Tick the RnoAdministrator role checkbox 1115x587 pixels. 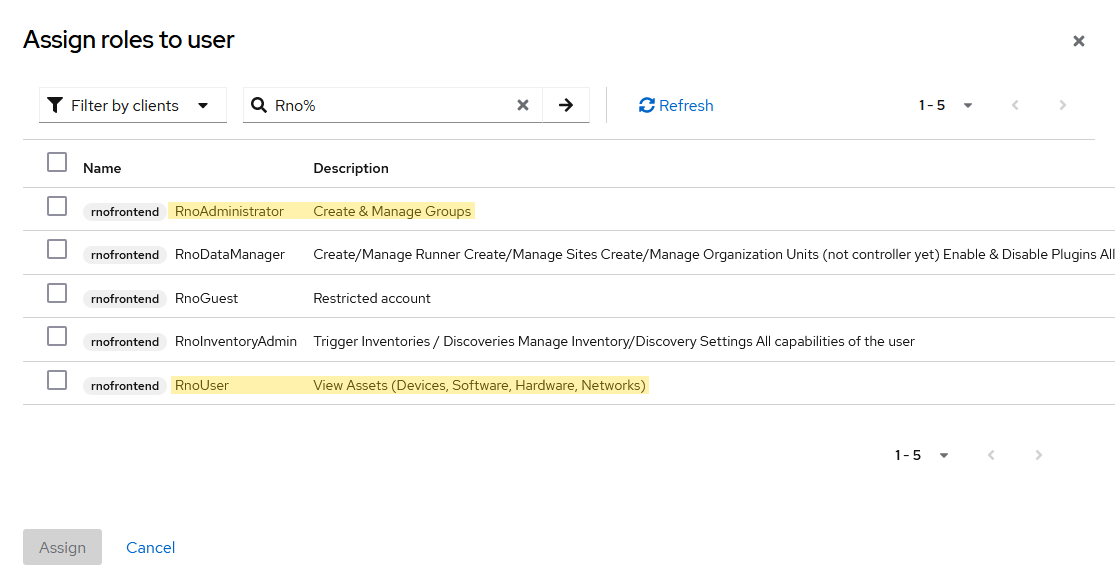pos(57,207)
